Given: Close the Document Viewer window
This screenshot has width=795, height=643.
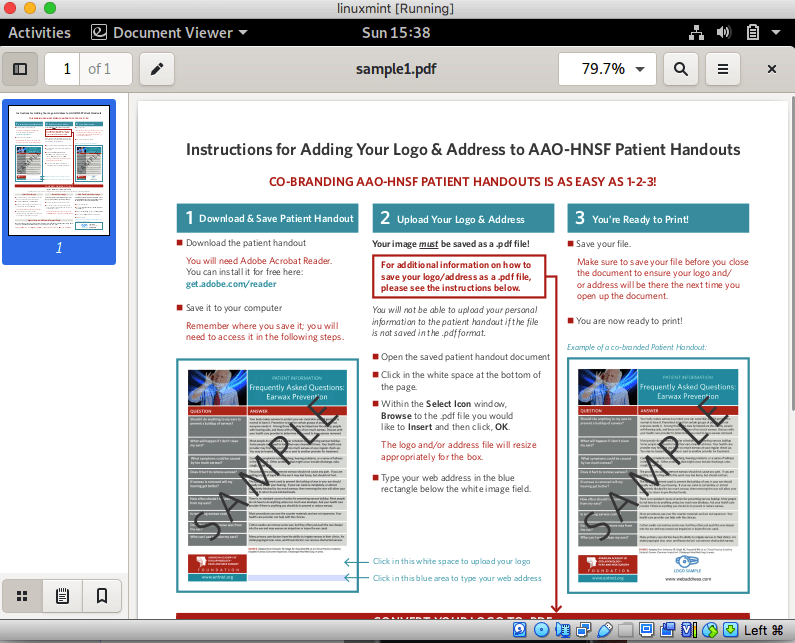Looking at the screenshot, I should tap(772, 69).
